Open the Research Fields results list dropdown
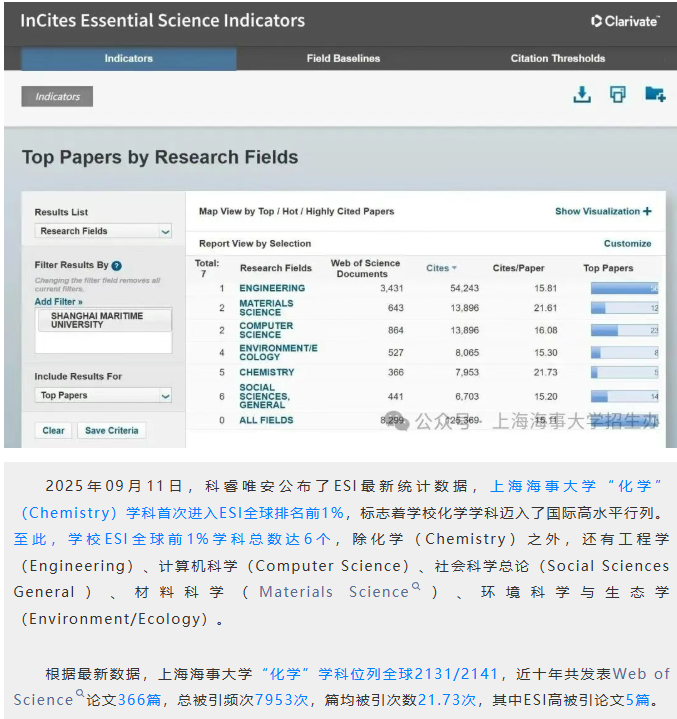Viewport: 677px width, 719px height. [x=104, y=231]
